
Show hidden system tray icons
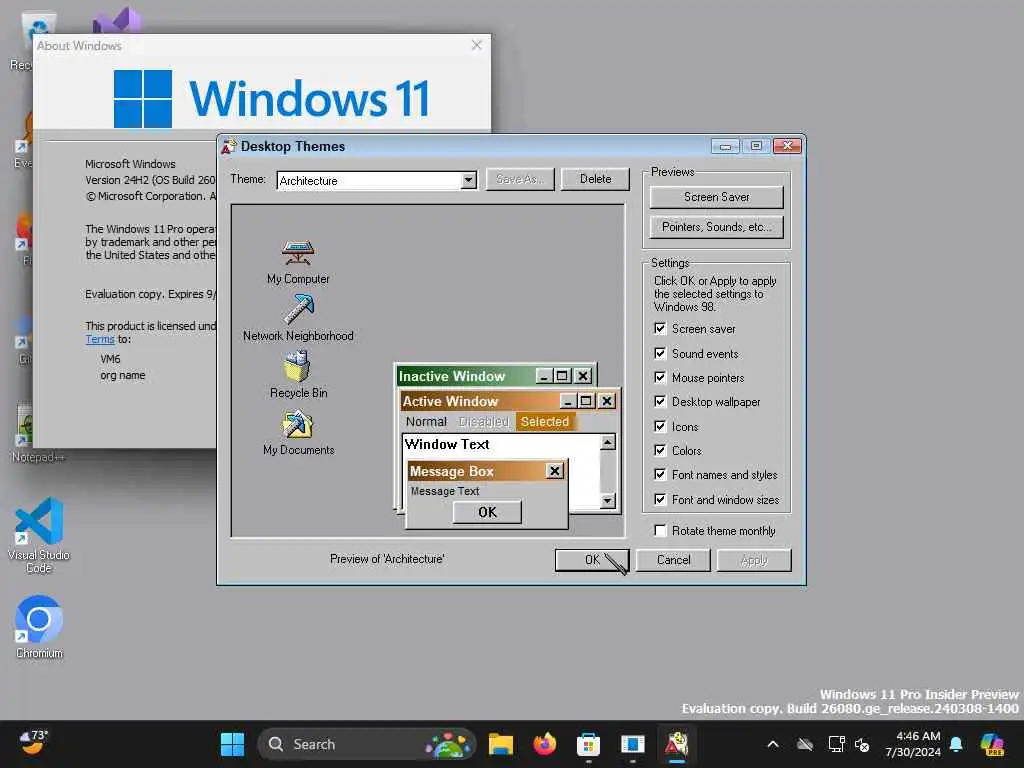point(773,744)
